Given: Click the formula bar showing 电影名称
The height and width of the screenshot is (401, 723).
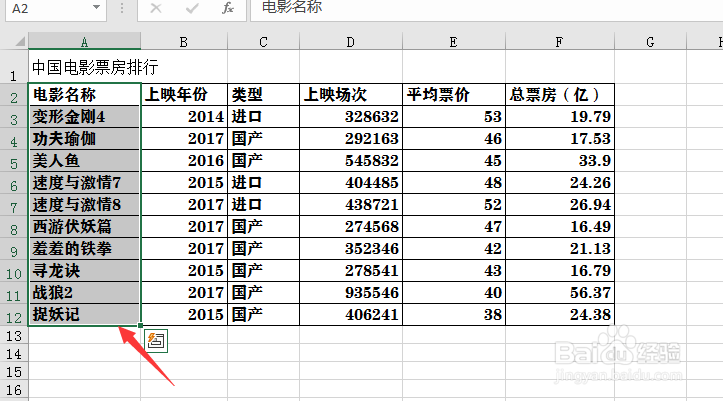Looking at the screenshot, I should 486,8.
